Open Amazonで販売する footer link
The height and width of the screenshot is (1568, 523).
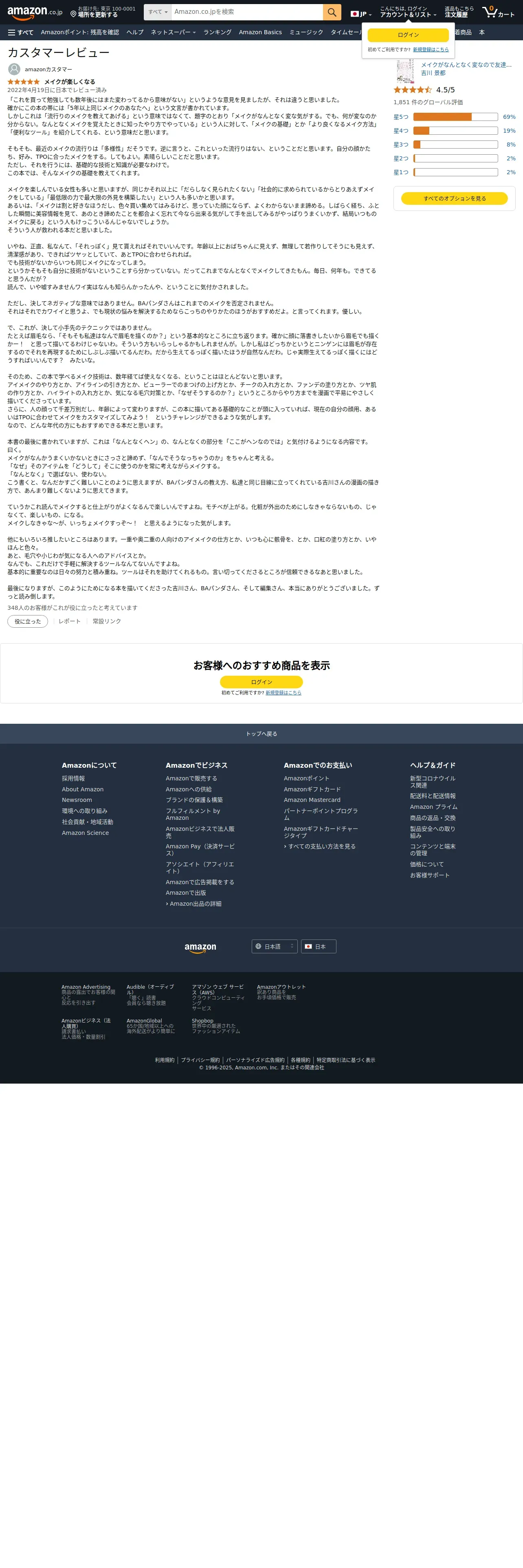pos(191,779)
